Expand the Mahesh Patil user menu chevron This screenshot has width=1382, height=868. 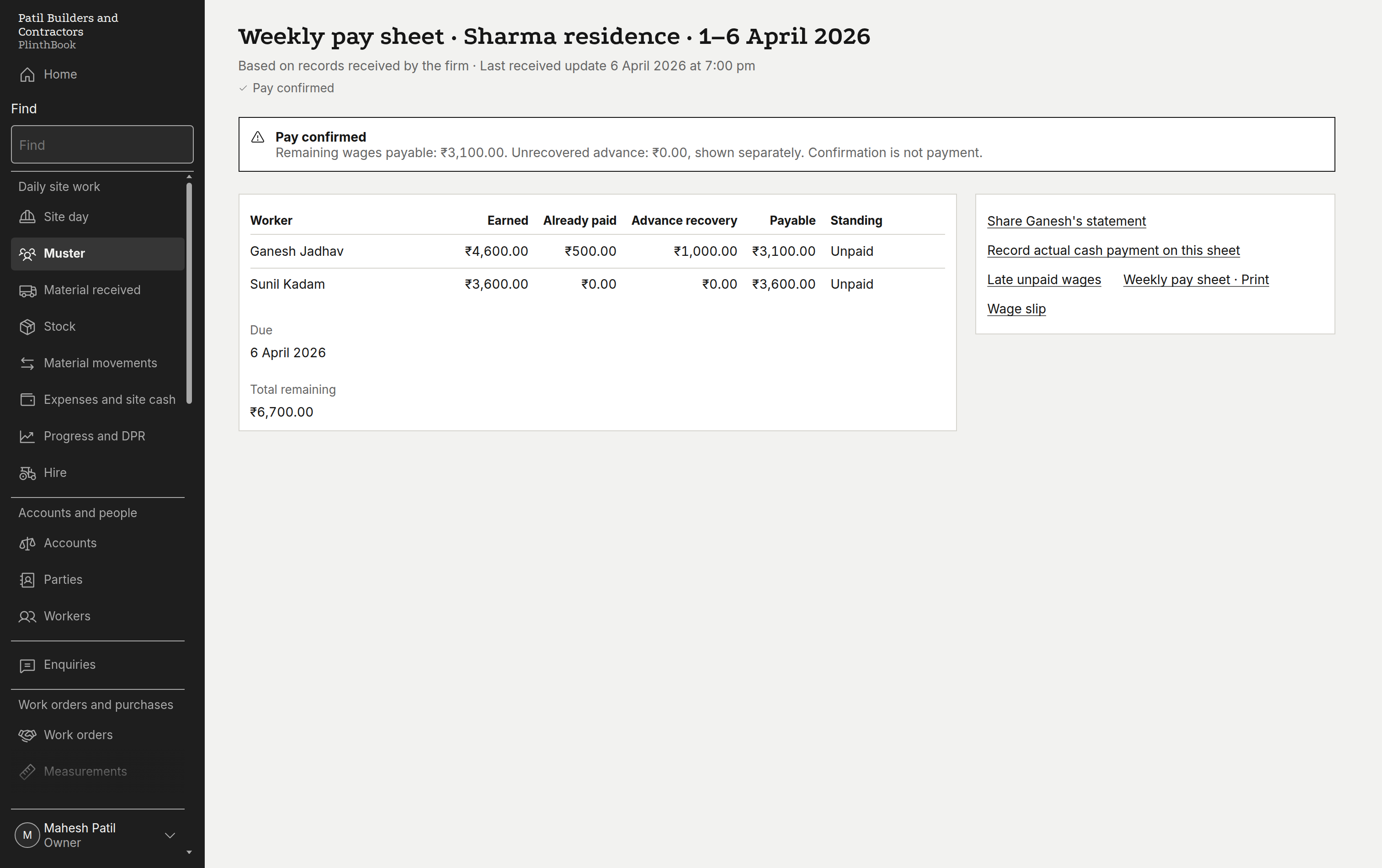[x=170, y=835]
